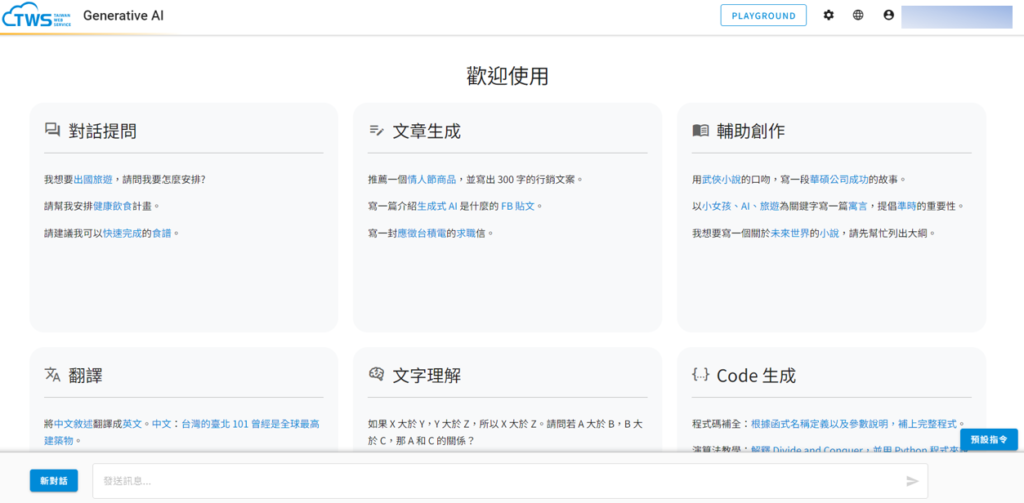
Task: Choose the 情人節商品 prompt link
Action: pyautogui.click(x=432, y=180)
